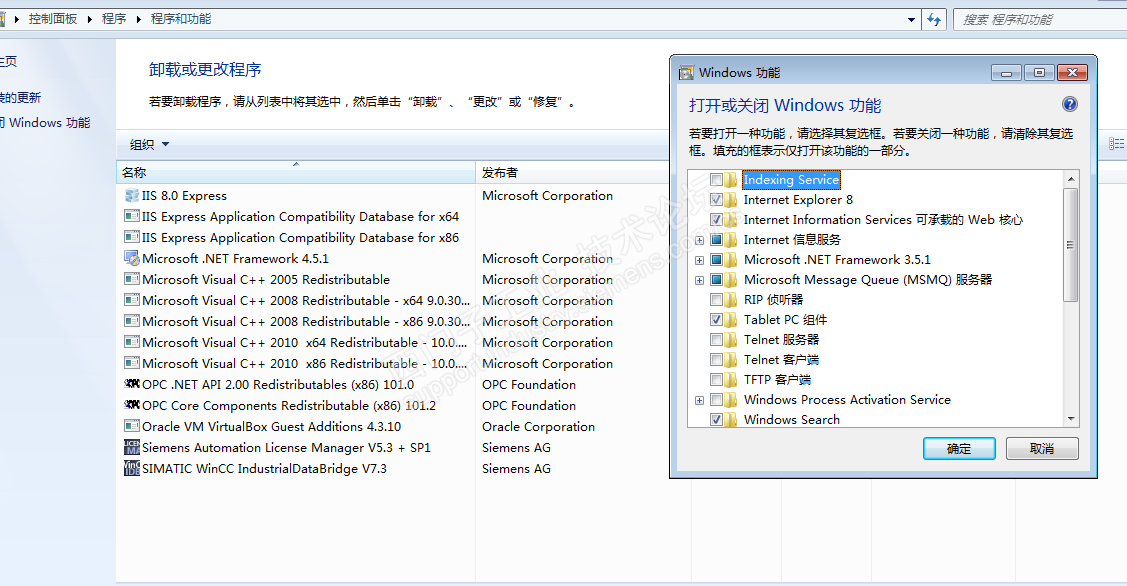Open the address bar history dropdown arrow
The width and height of the screenshot is (1127, 586).
(911, 19)
